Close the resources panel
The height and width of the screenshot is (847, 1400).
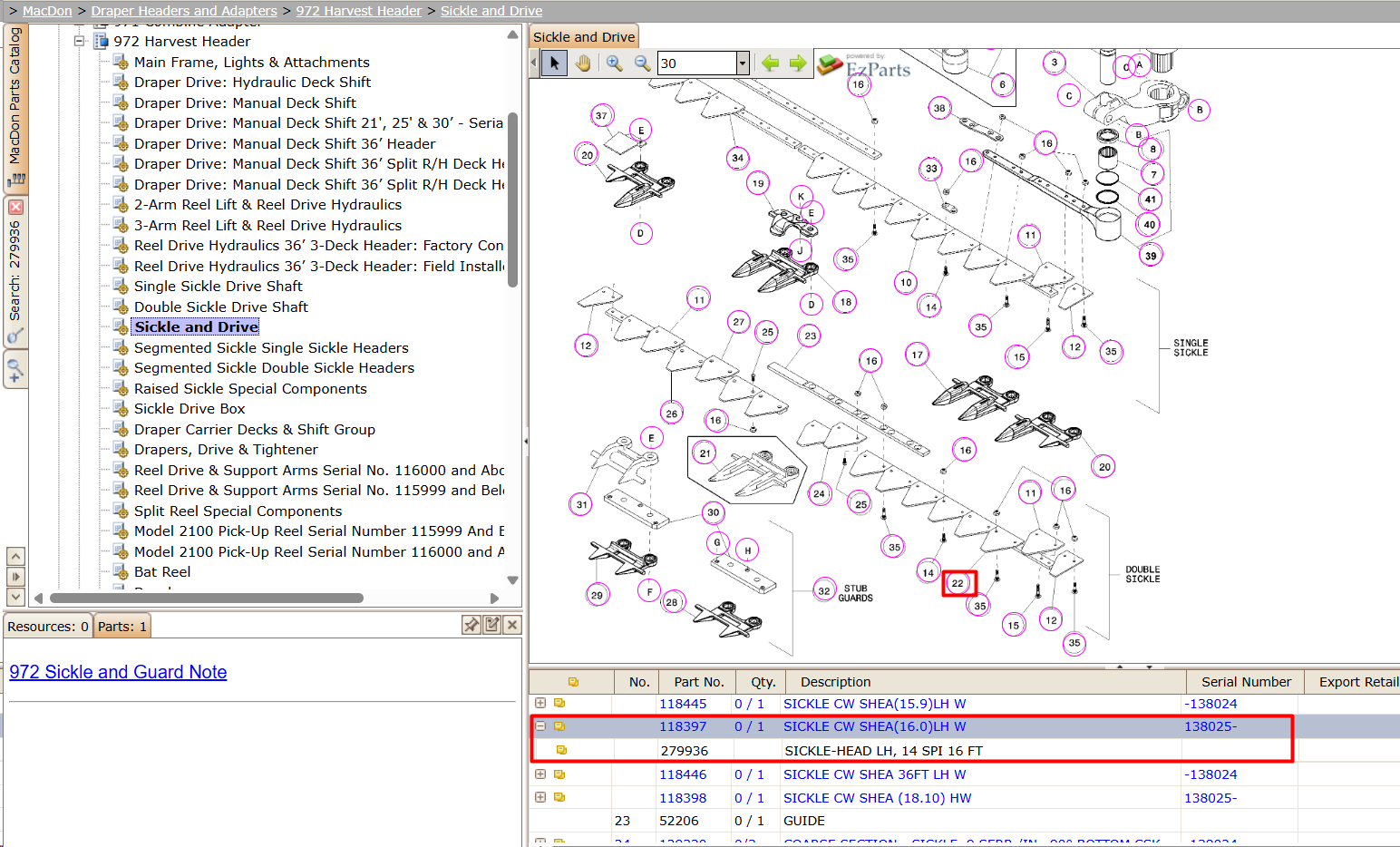click(x=512, y=624)
